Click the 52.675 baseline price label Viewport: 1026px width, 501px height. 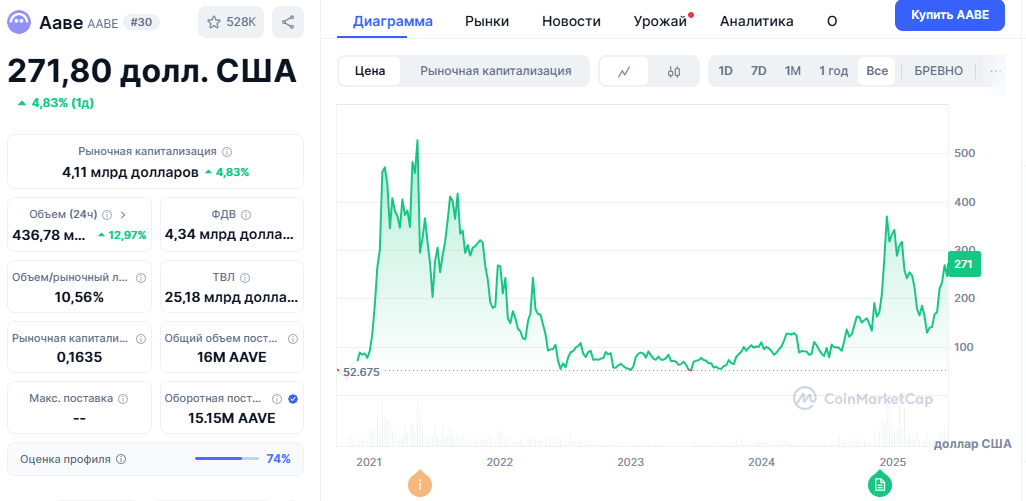[361, 372]
